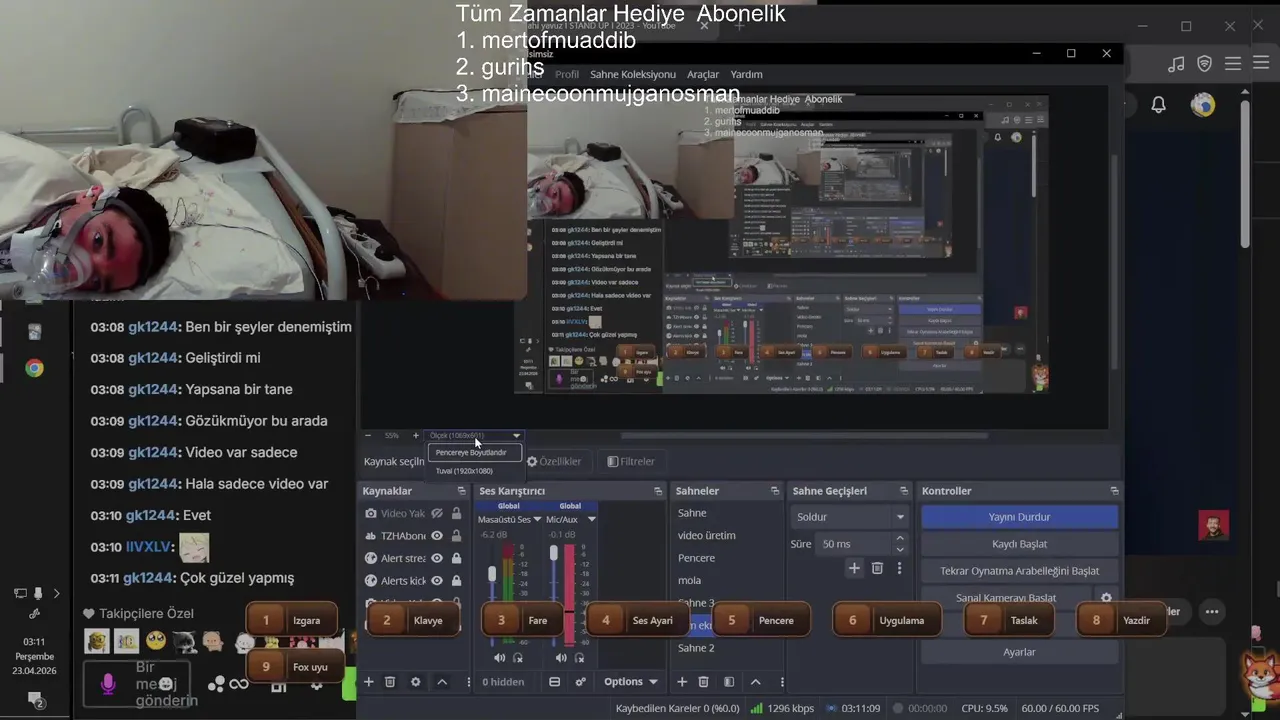
Task: Mute Masaüstü Ses speaker icon
Action: [499, 657]
